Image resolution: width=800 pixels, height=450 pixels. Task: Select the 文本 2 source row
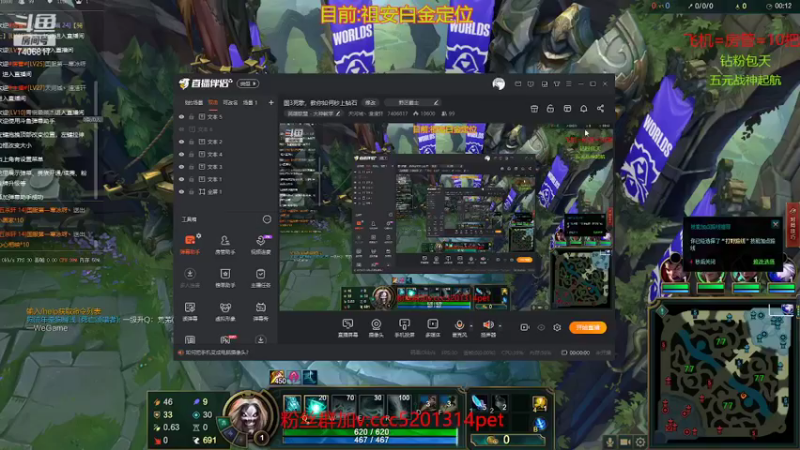[x=224, y=142]
